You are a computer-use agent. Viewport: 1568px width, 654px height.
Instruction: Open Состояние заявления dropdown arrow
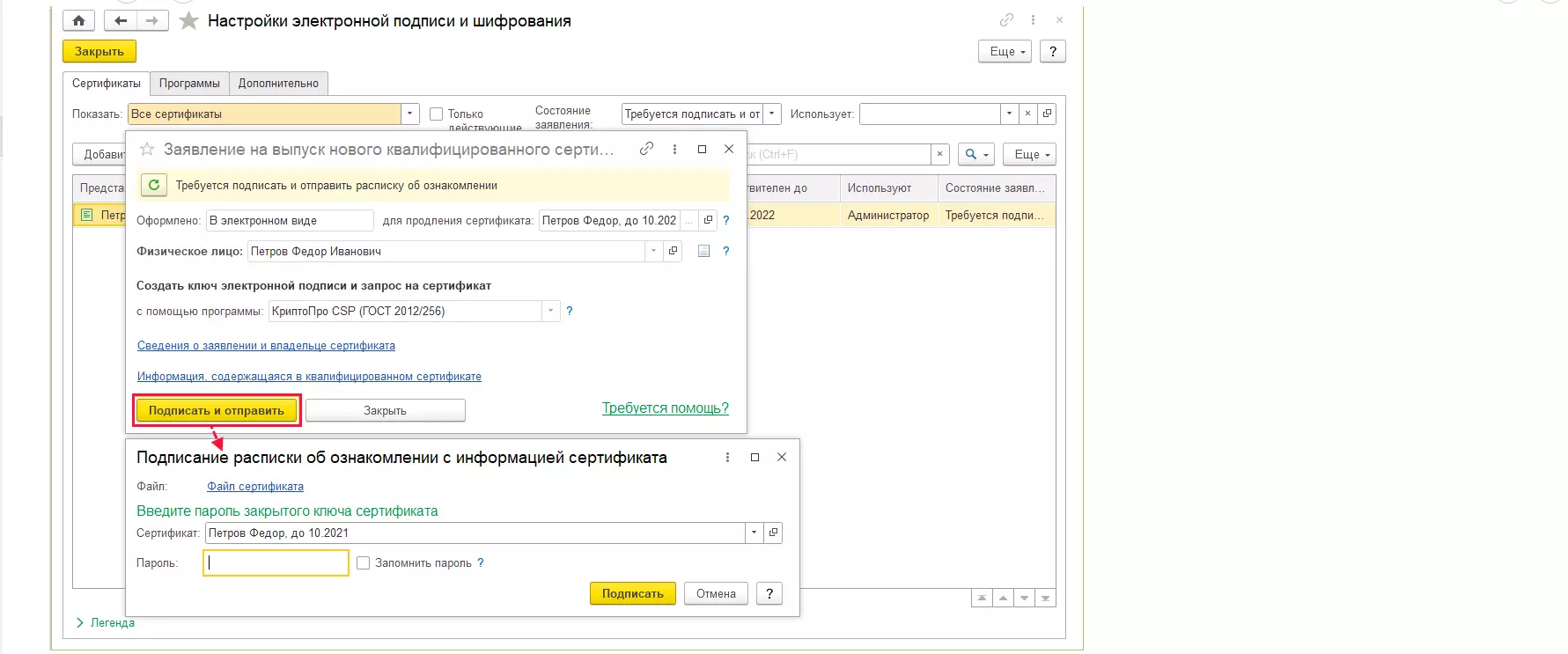point(772,114)
